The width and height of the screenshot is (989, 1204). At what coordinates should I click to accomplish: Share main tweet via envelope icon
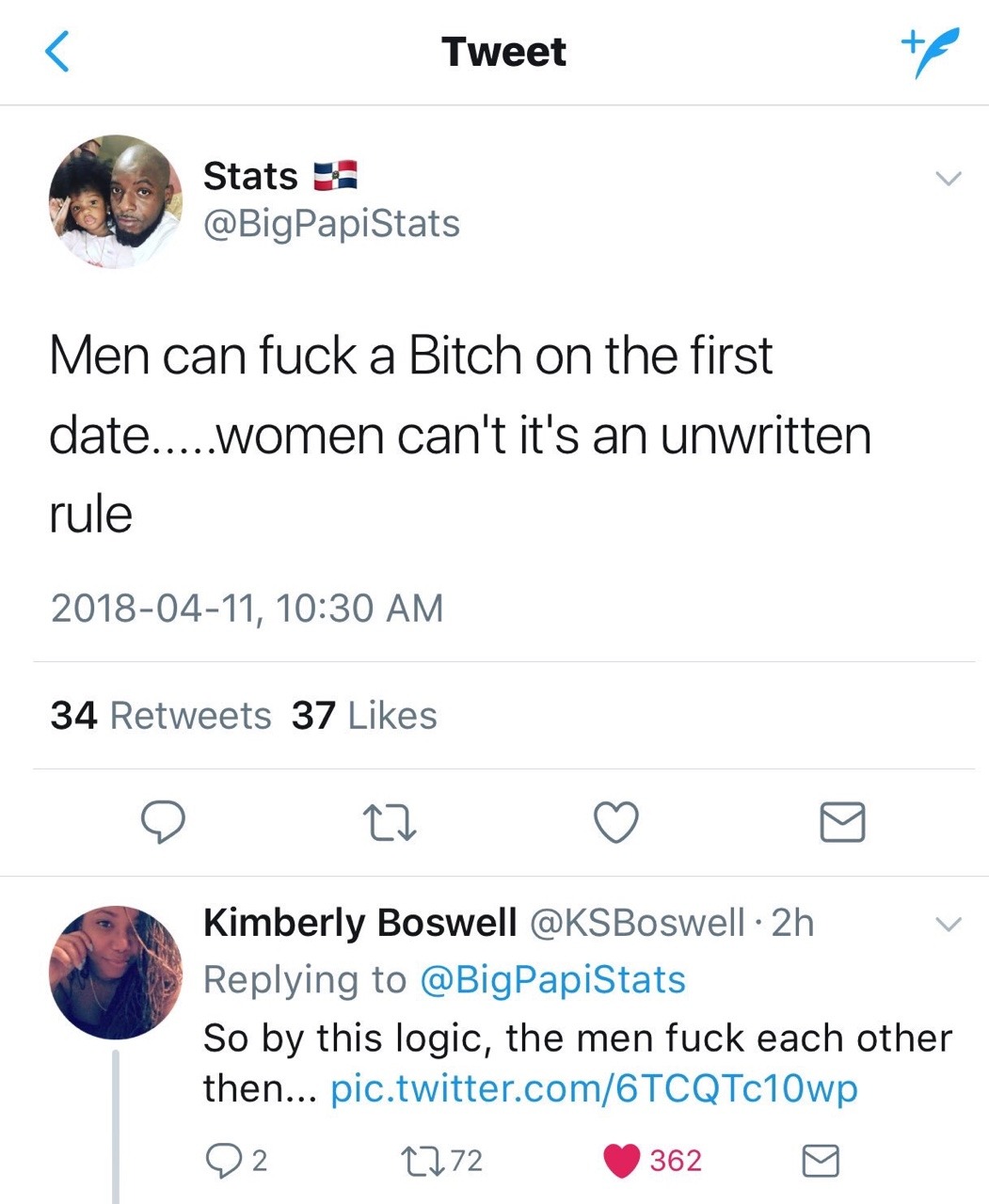click(x=841, y=822)
